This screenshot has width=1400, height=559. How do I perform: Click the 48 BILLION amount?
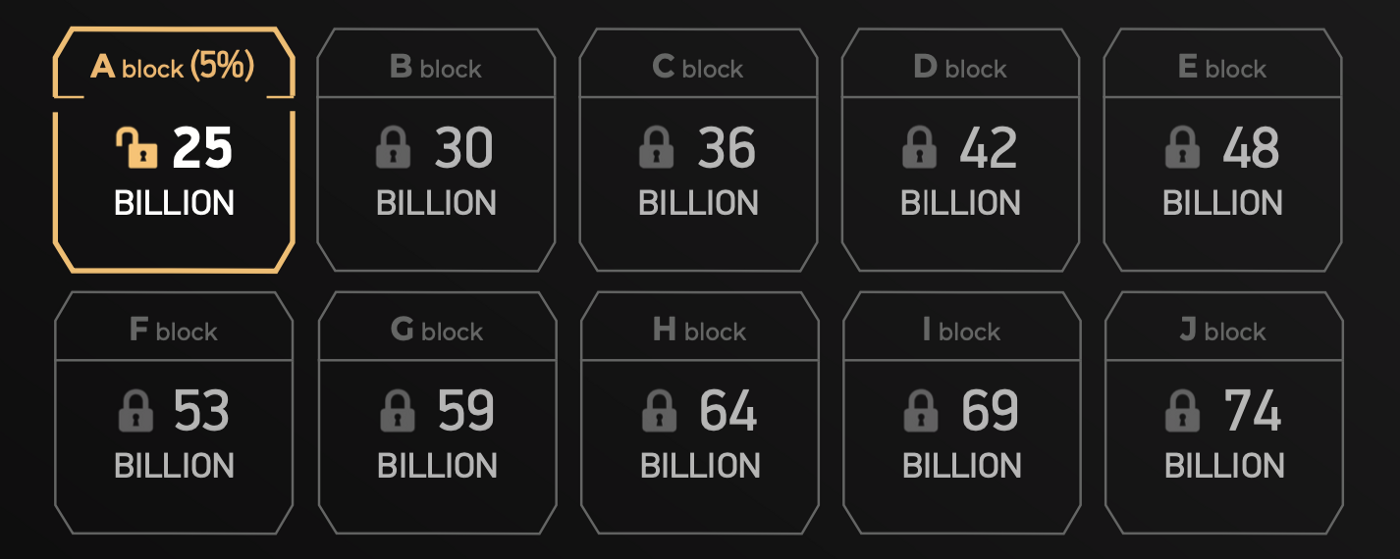(1223, 175)
